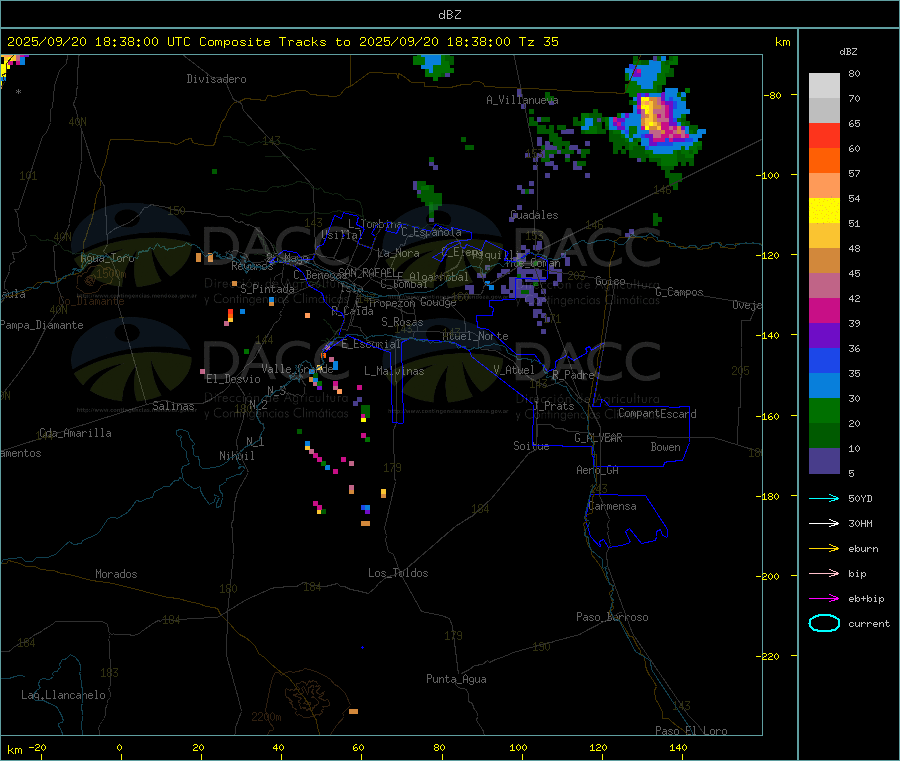Screen dimensions: 900x761
Task: Click the dark violet 5 dBZ swatch
Action: point(824,461)
